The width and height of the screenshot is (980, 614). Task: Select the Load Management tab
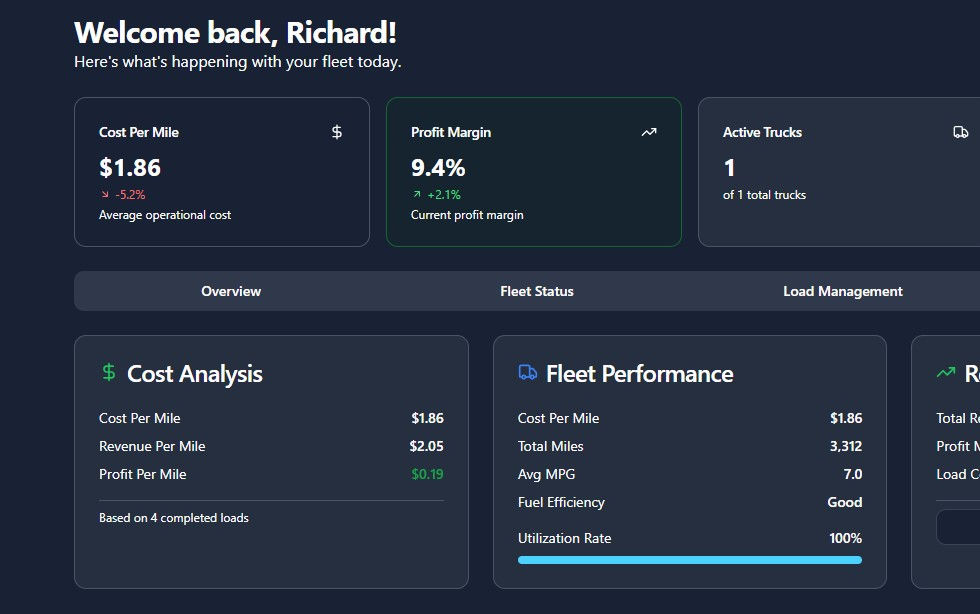tap(842, 291)
